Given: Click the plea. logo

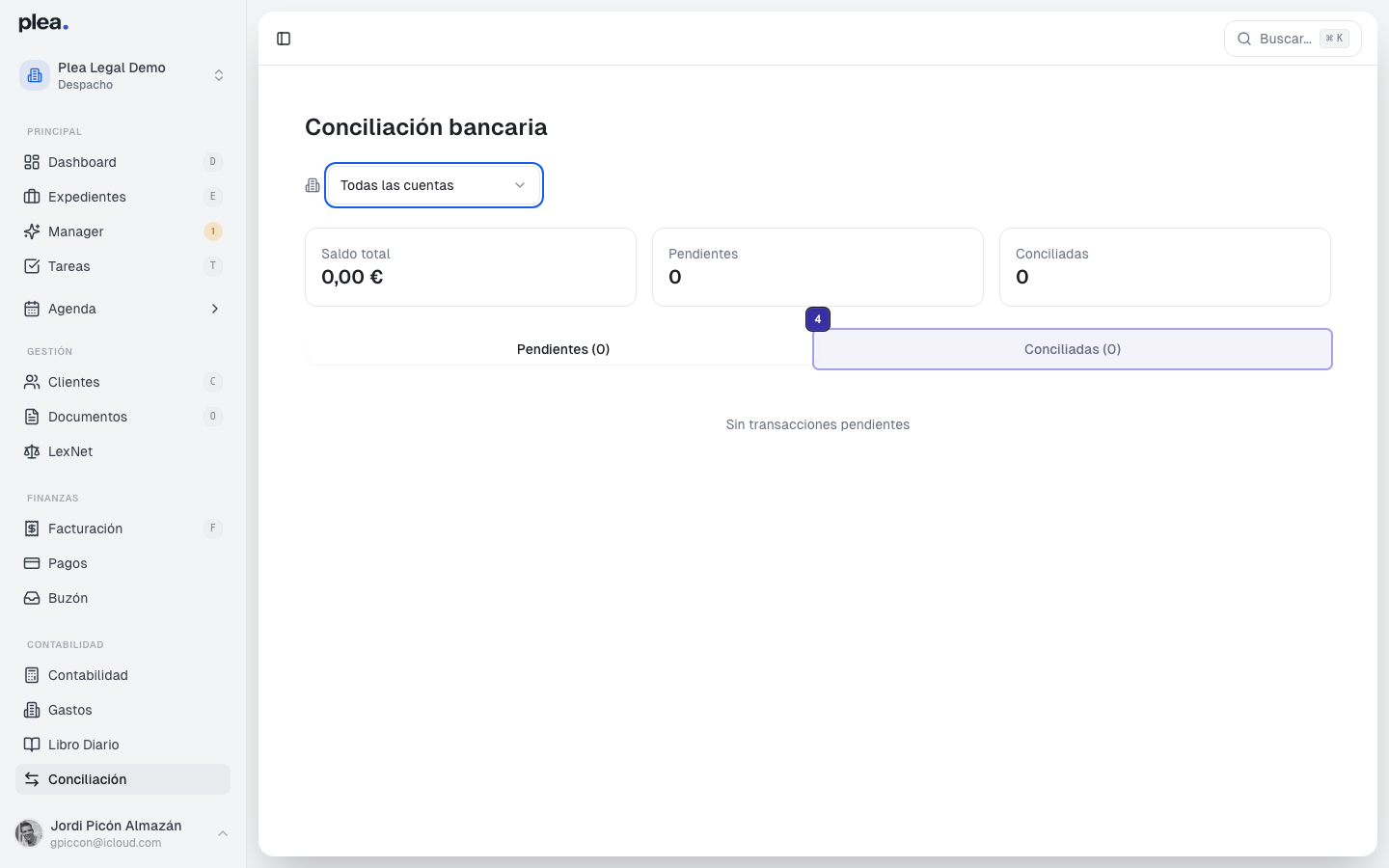Looking at the screenshot, I should (x=43, y=23).
